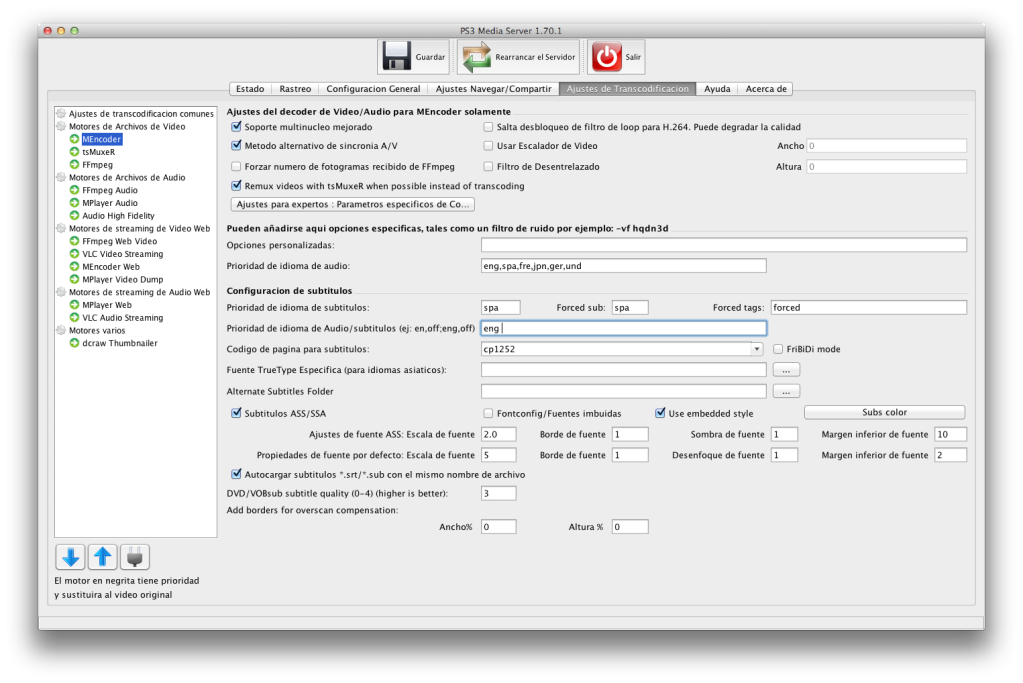Click the Subs color button
Viewport: 1023px width, 683px height.
884,412
